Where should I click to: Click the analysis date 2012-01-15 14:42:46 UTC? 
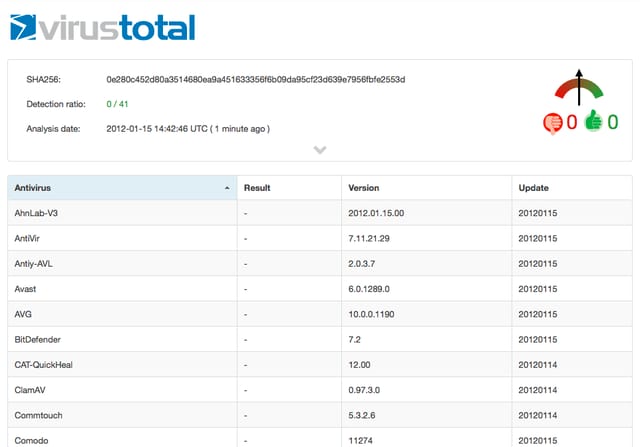[x=157, y=129]
